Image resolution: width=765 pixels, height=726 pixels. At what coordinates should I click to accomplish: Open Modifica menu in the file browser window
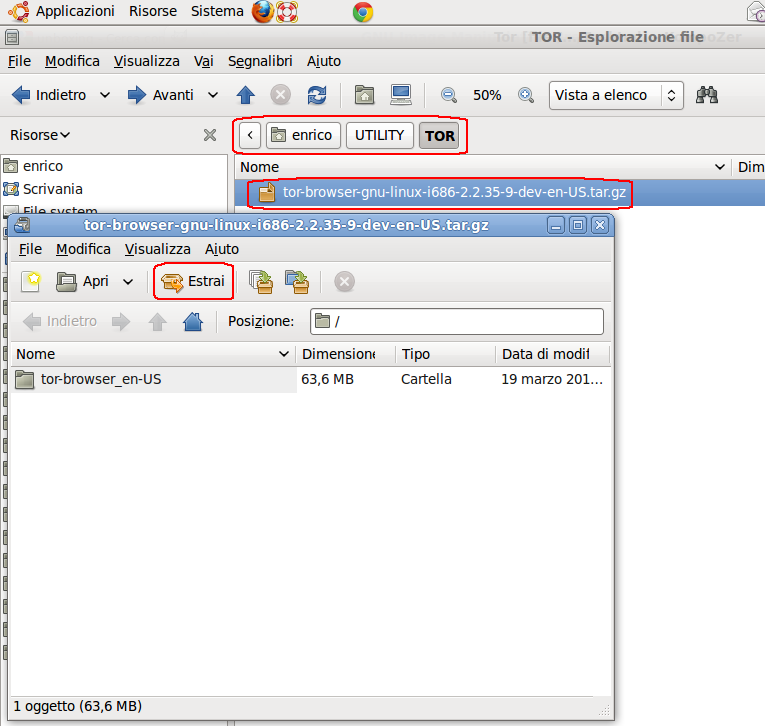click(72, 61)
